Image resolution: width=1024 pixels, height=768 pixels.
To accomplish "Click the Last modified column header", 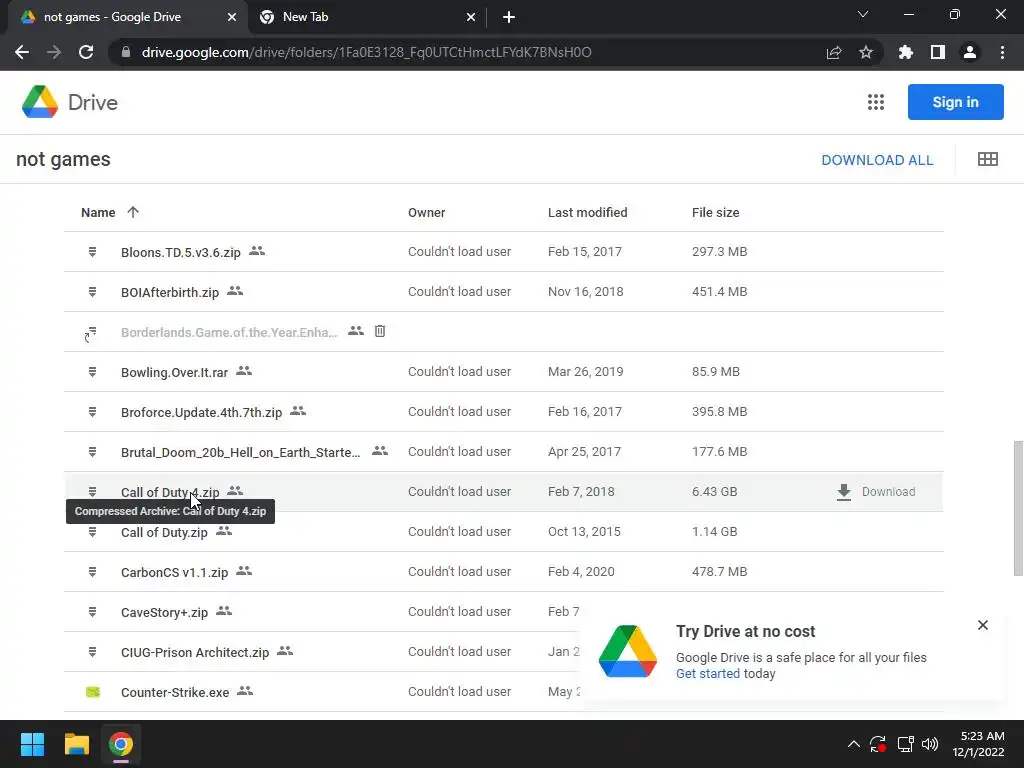I will [587, 212].
